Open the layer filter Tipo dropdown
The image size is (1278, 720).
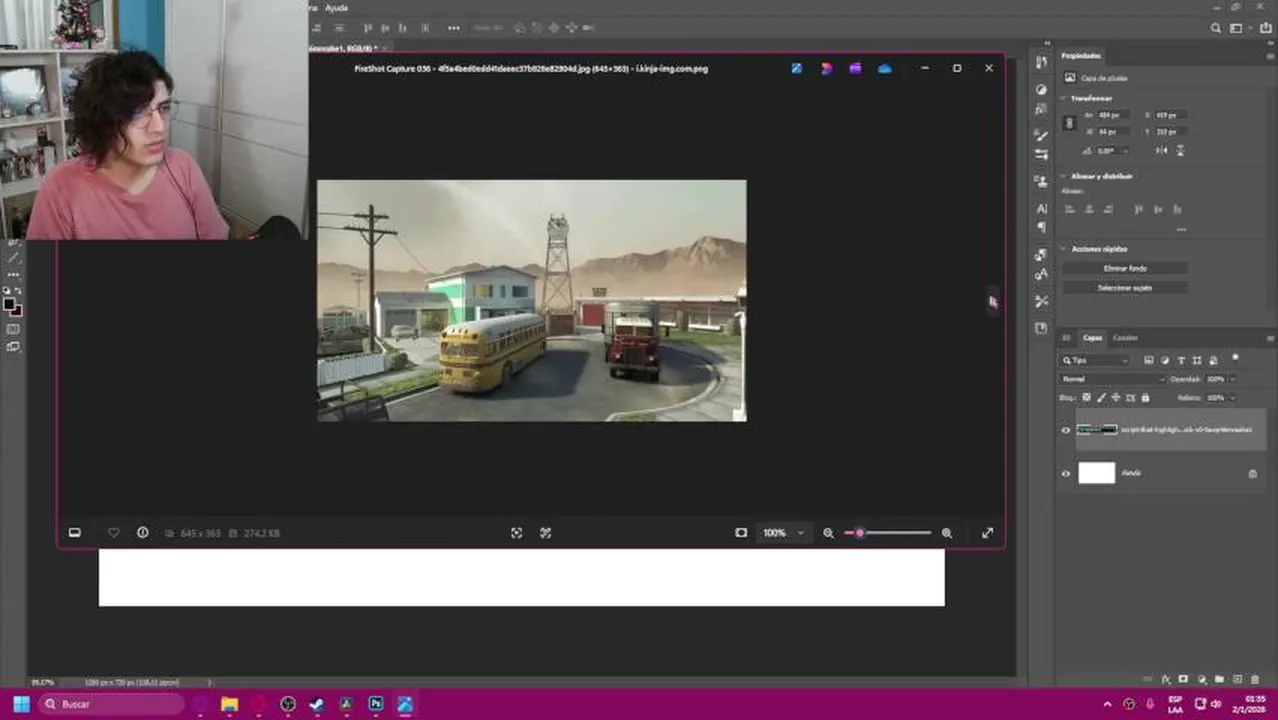1095,360
